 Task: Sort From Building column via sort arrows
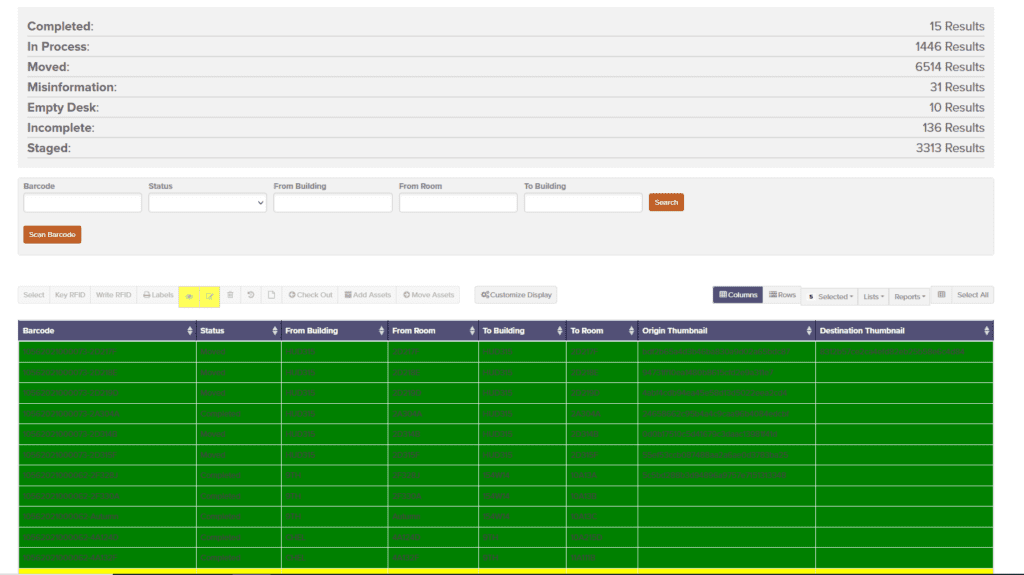381,331
